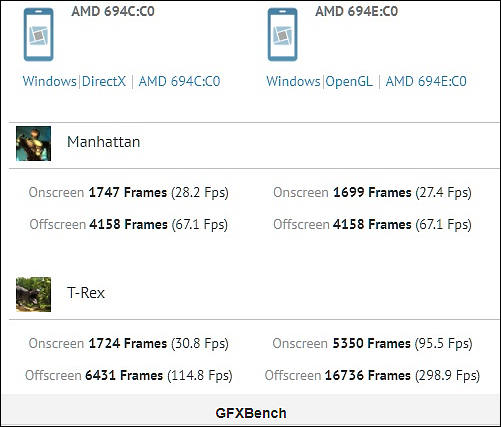
Task: Open the Manhattan benchmark thumbnail
Action: click(x=33, y=143)
